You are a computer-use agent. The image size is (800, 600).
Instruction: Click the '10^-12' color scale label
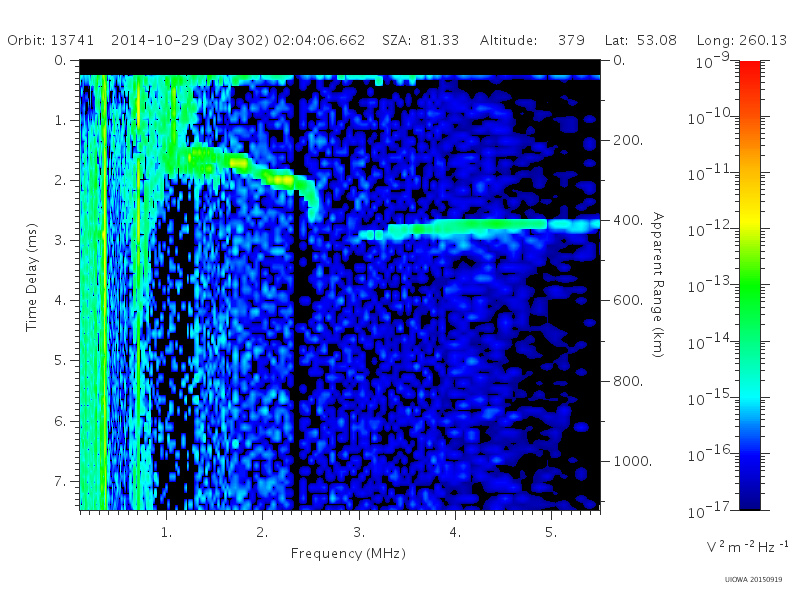pyautogui.click(x=711, y=229)
